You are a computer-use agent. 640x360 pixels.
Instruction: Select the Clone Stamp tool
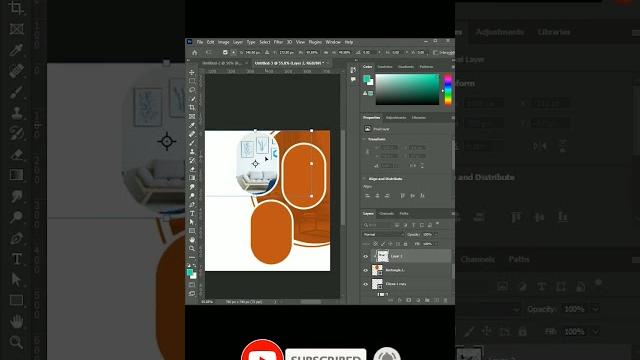192,151
